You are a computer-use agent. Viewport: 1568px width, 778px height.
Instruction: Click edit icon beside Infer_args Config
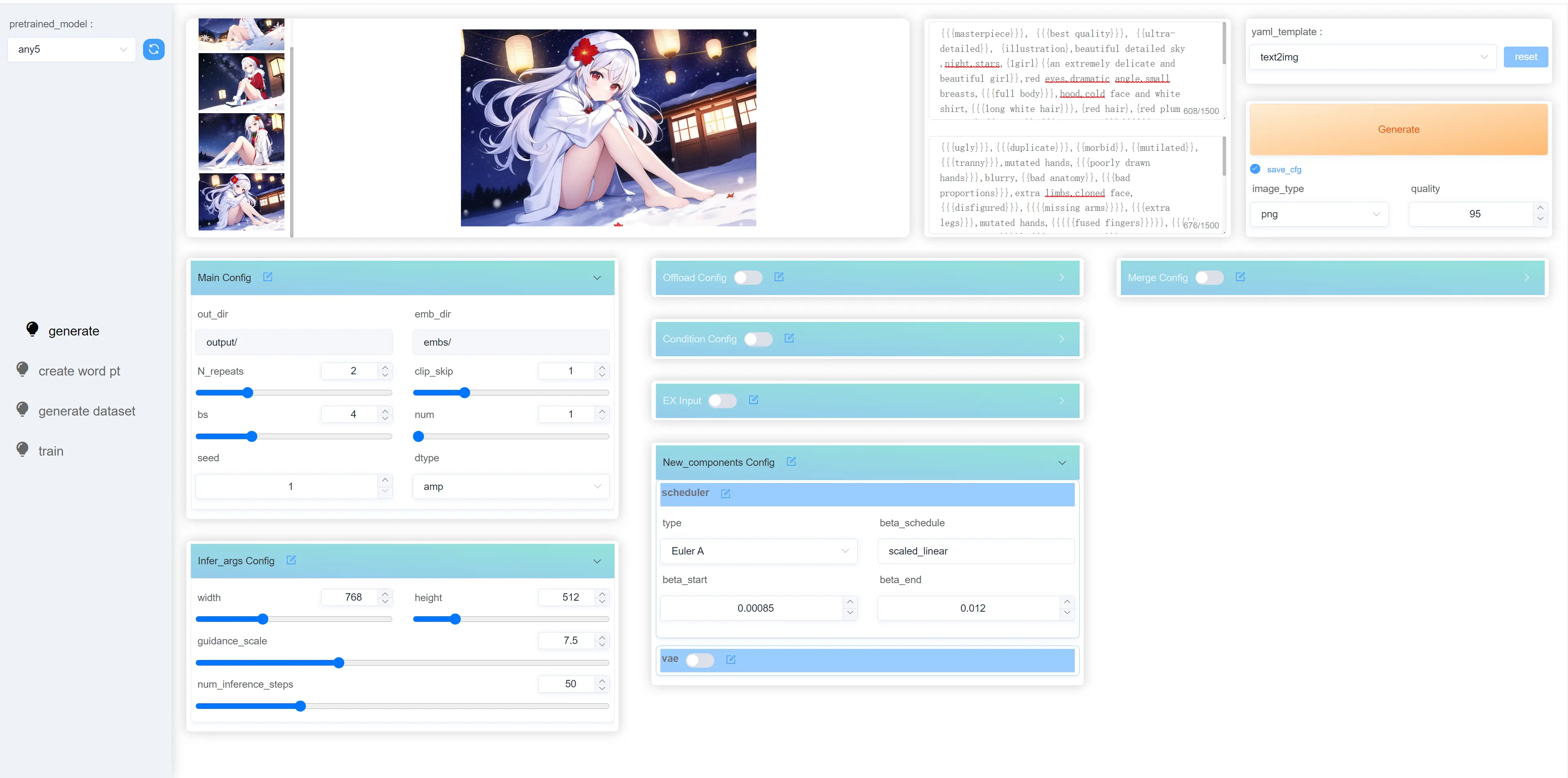(291, 560)
